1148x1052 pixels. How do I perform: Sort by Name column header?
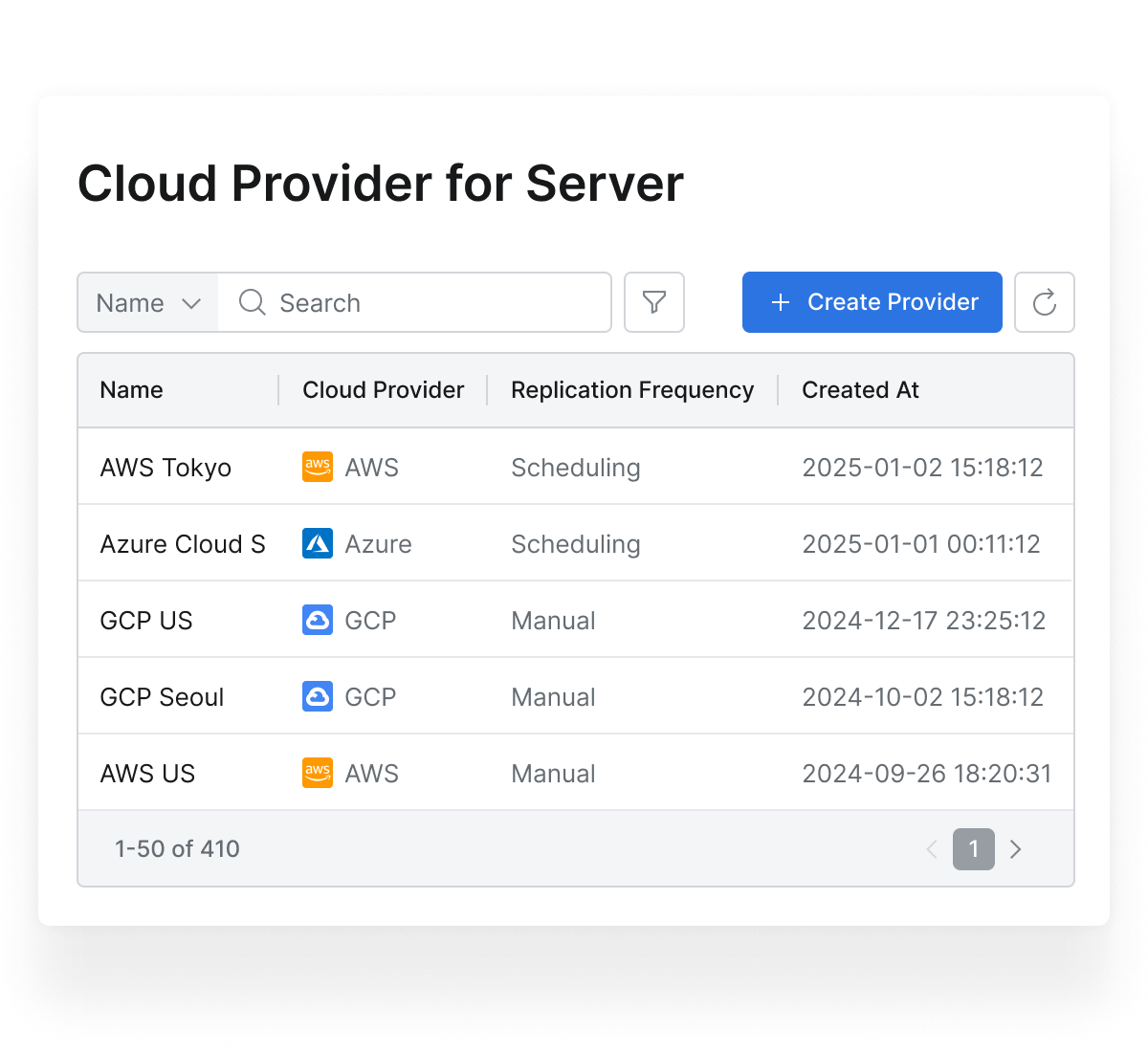(x=131, y=390)
